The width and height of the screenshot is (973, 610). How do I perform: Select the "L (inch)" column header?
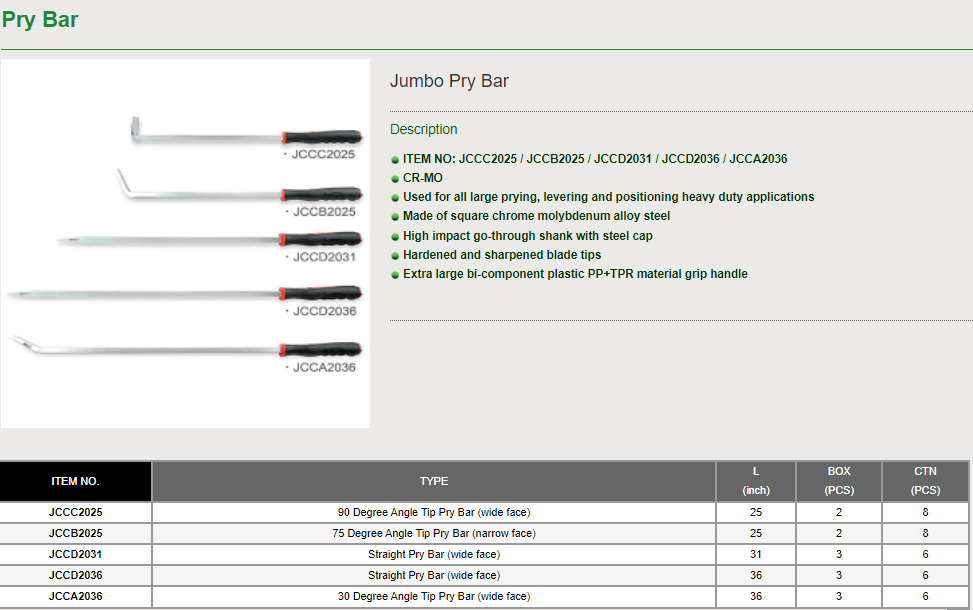coord(756,481)
